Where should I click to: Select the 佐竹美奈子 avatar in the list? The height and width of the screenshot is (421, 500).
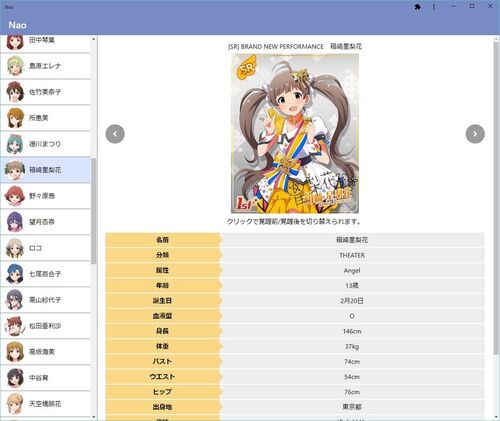point(15,92)
